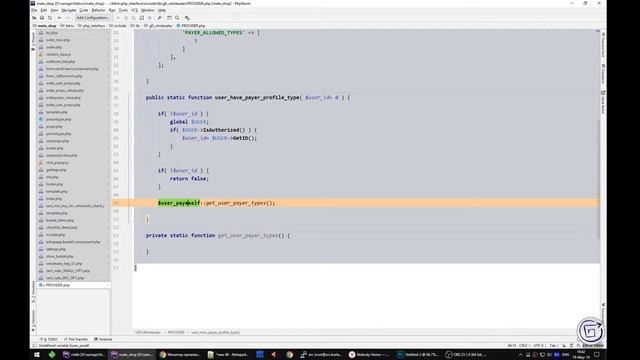Click the Save All toolbar icon
Image resolution: width=640 pixels, height=360 pixels.
click(42, 18)
